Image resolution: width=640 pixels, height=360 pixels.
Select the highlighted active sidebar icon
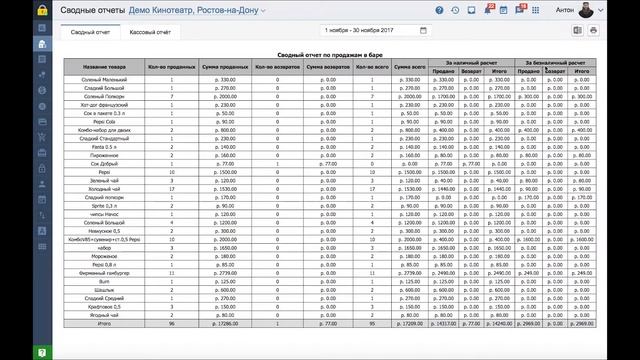(42, 44)
